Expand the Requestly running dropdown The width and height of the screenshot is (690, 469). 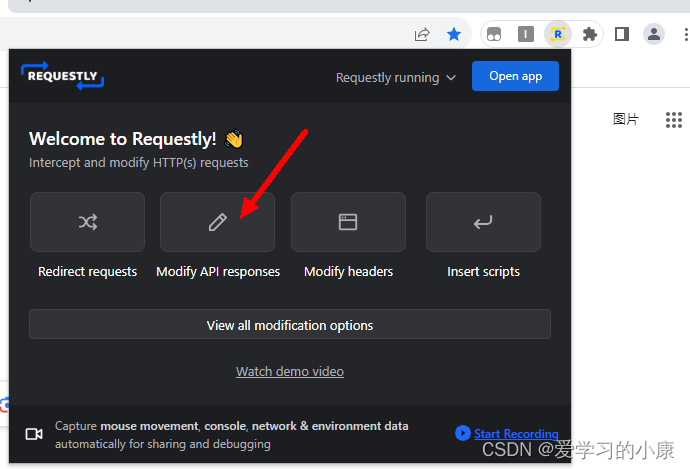396,77
